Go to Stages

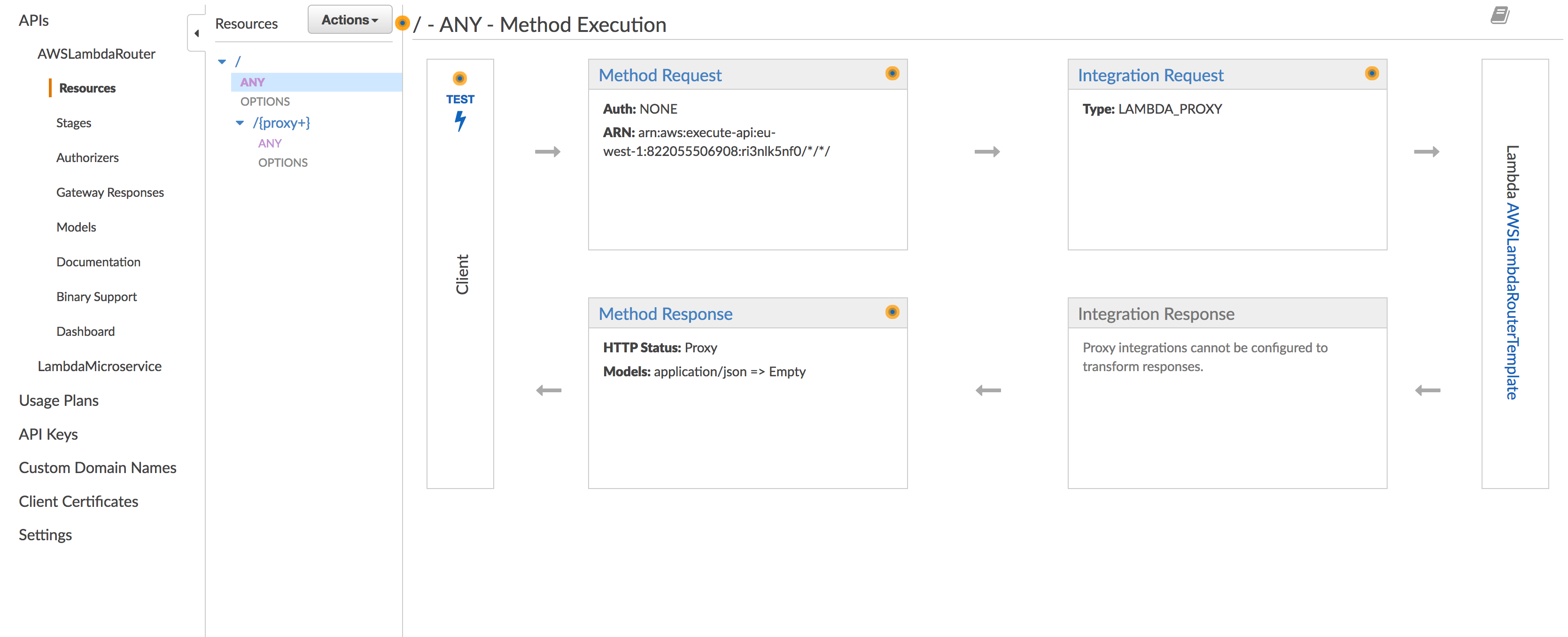click(74, 123)
